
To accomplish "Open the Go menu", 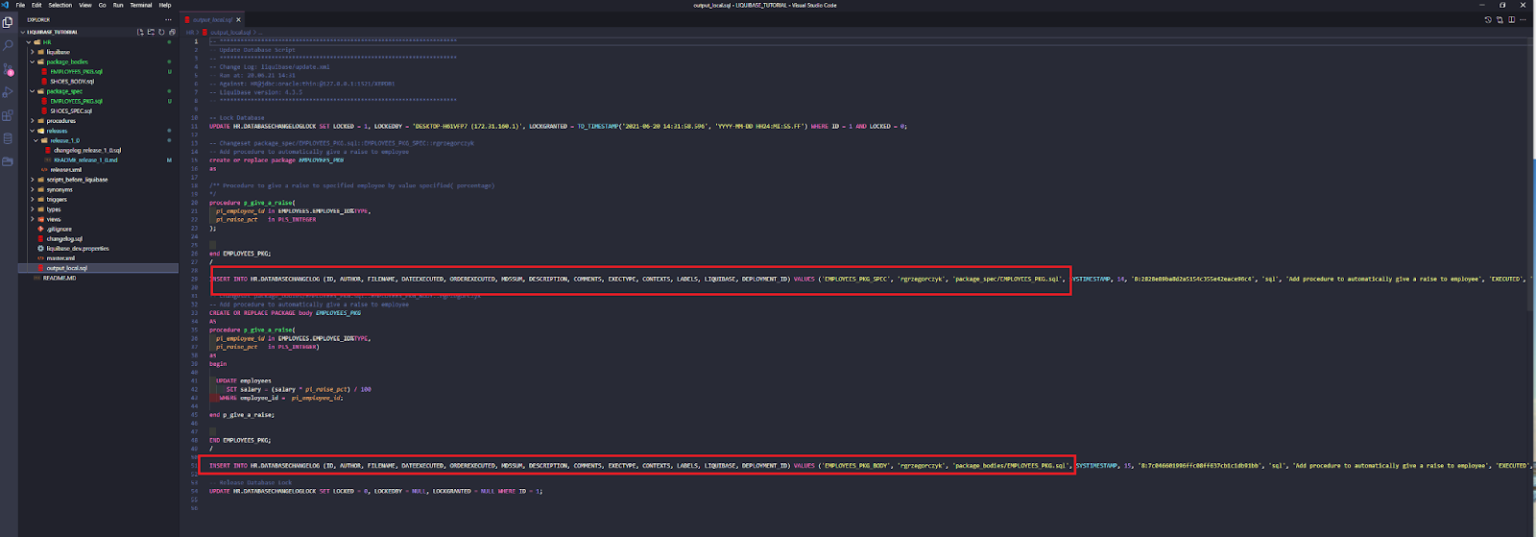I will coord(102,5).
